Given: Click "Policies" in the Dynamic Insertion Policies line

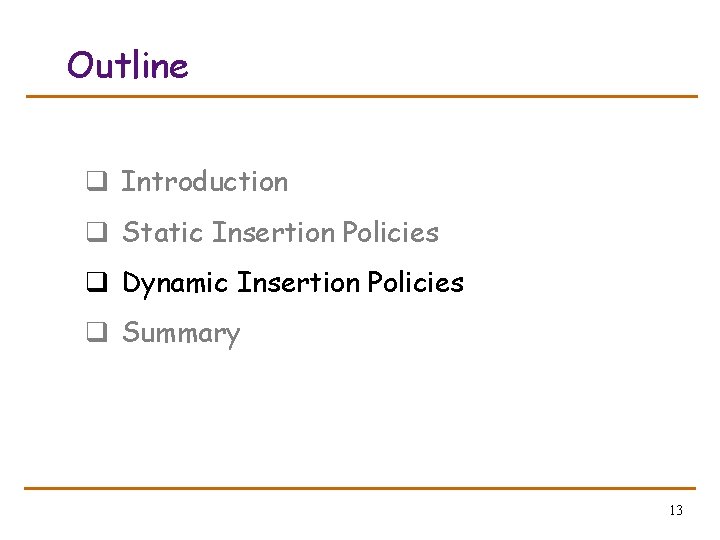Looking at the screenshot, I should pos(415,283).
